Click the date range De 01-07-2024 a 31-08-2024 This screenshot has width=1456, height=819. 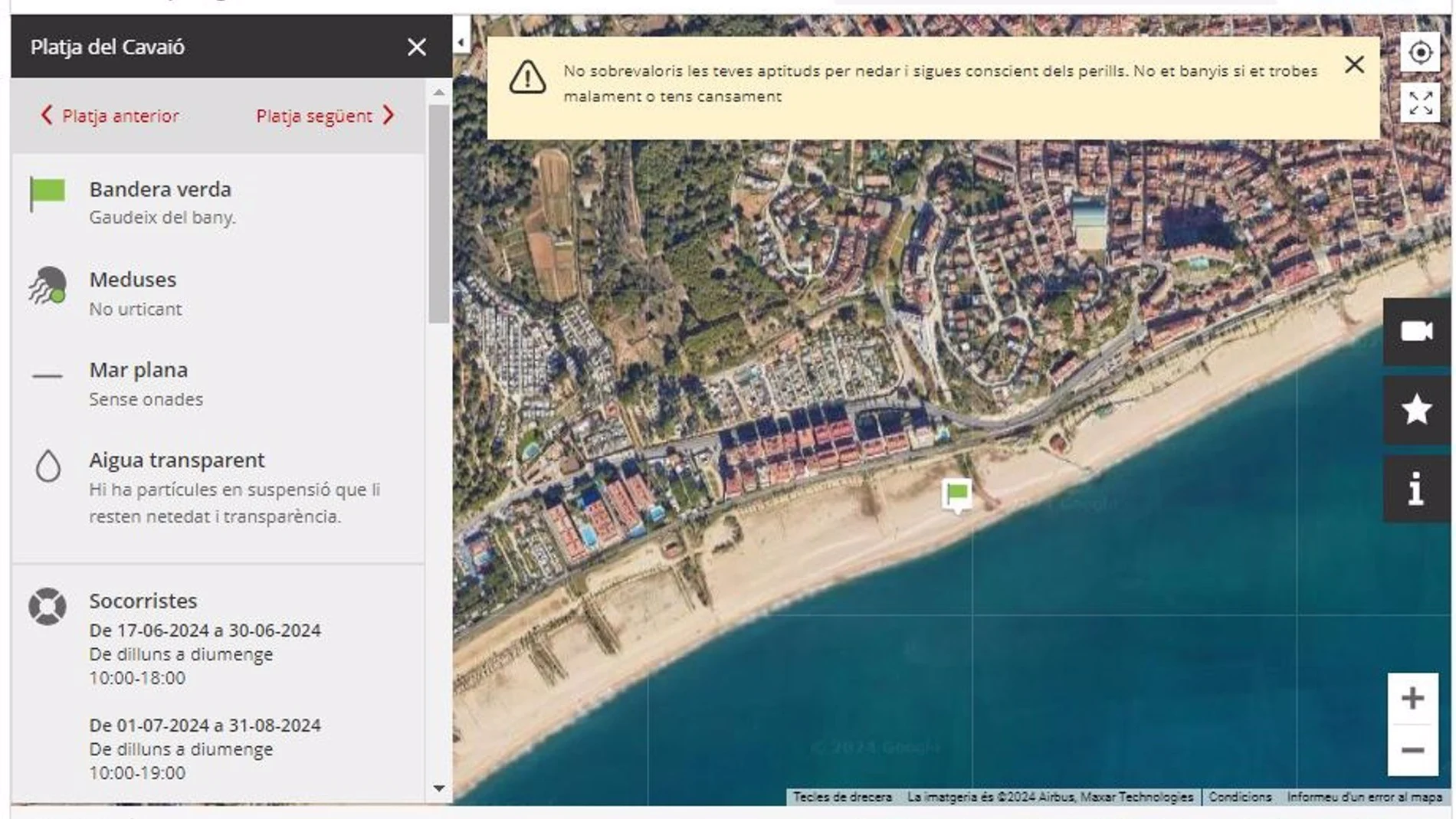point(205,726)
